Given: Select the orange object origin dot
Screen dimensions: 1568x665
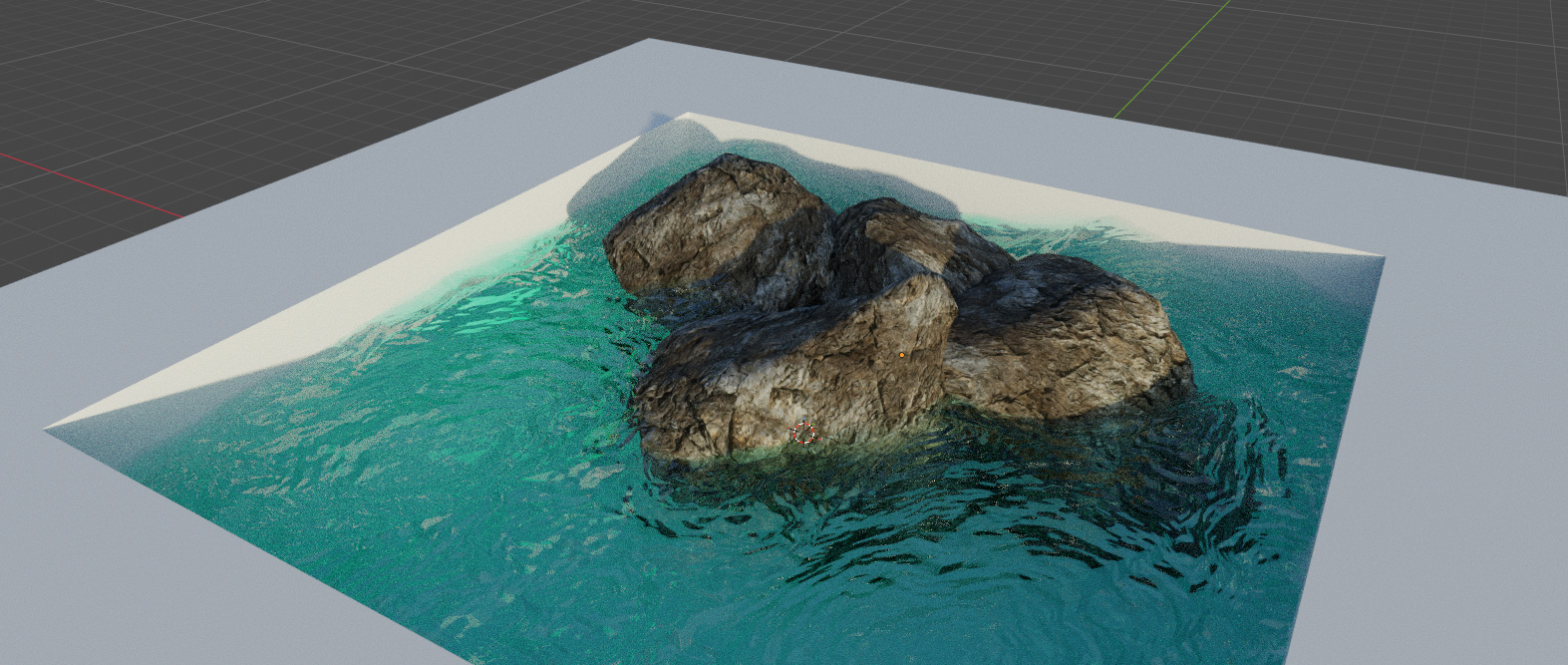Looking at the screenshot, I should (902, 354).
